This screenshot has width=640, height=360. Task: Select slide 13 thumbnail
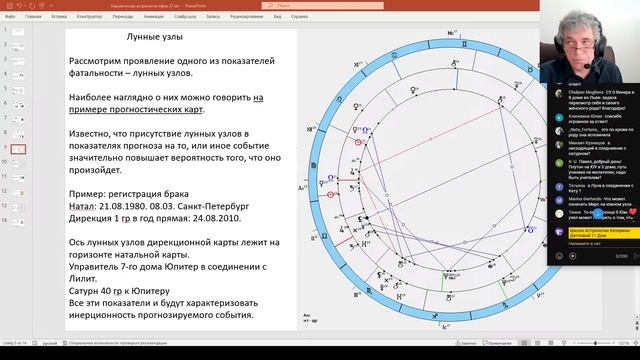tap(18, 208)
